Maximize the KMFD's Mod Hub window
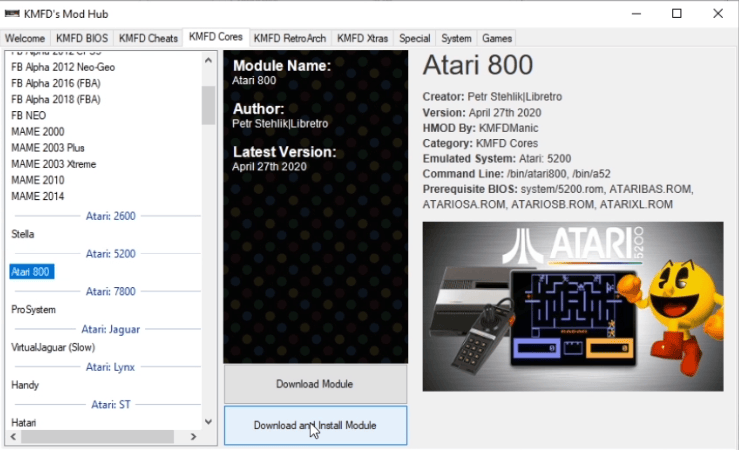 pyautogui.click(x=676, y=14)
